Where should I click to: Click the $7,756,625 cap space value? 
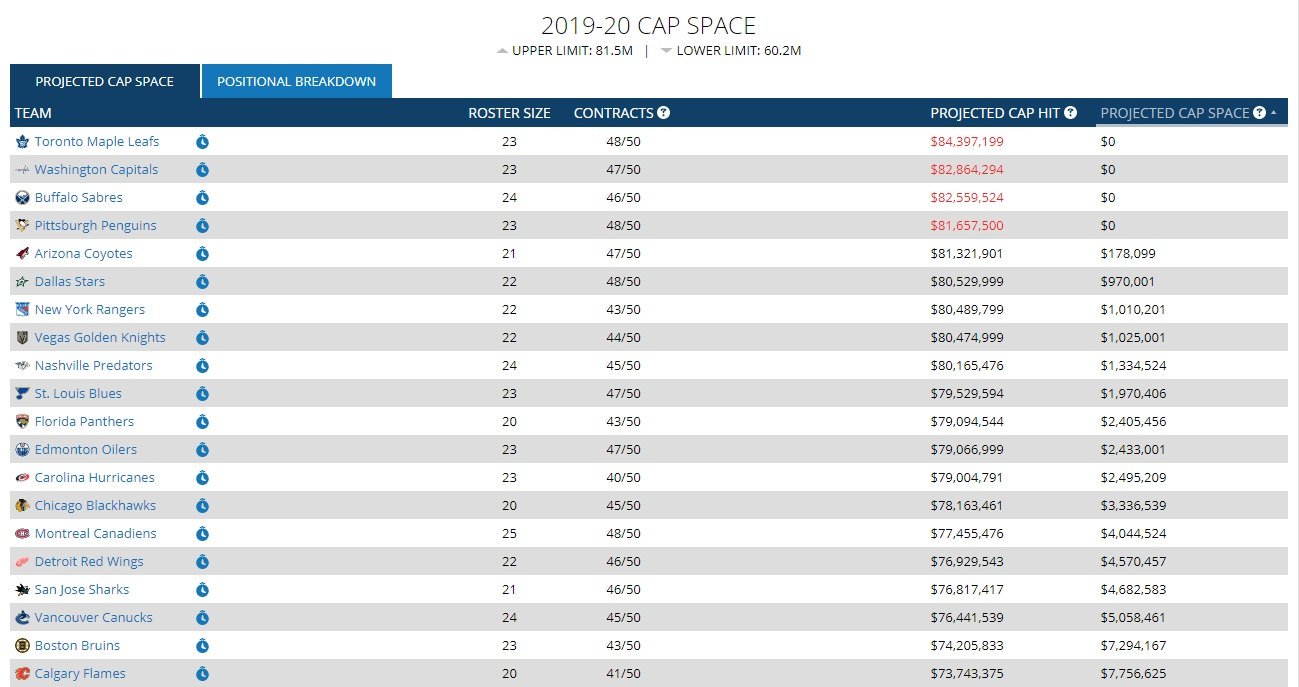click(x=1133, y=674)
